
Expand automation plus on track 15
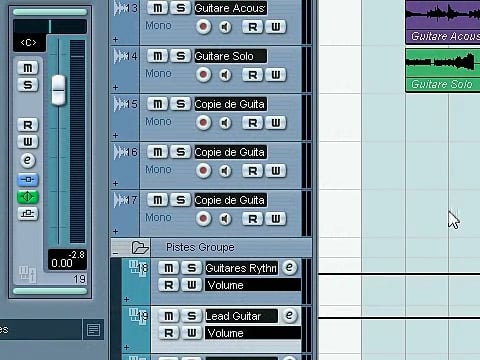click(115, 136)
